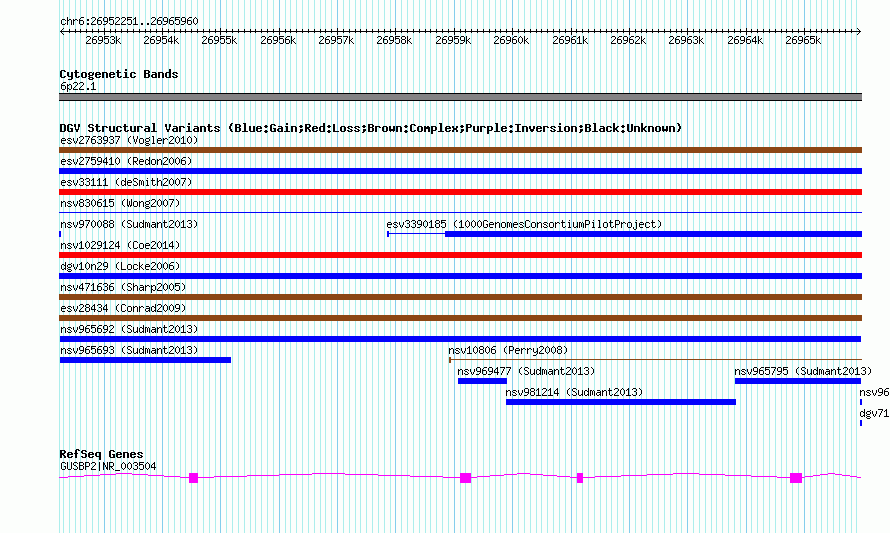The height and width of the screenshot is (533, 890).
Task: Click the first magenta GUSBP2 exon box
Action: (x=194, y=478)
